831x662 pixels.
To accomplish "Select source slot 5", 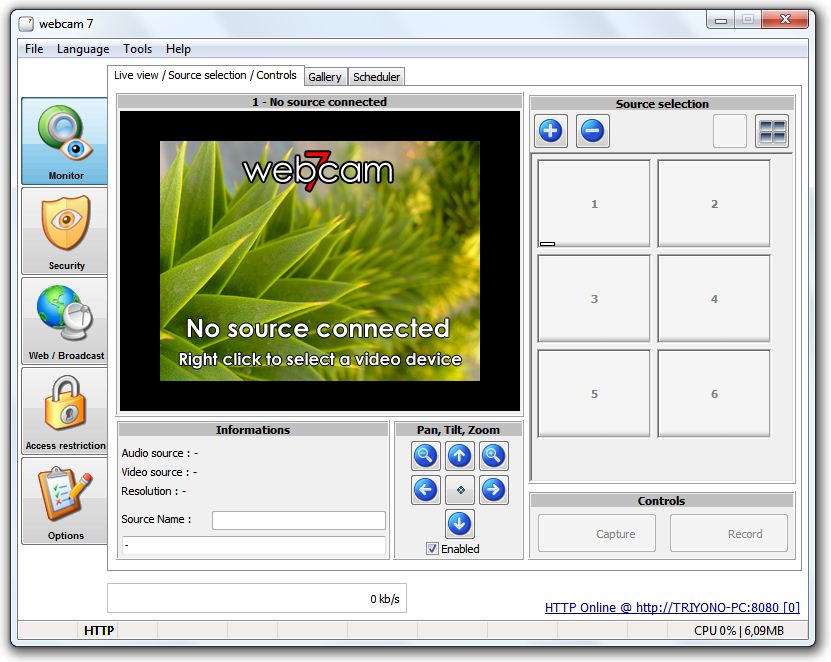I will click(594, 393).
